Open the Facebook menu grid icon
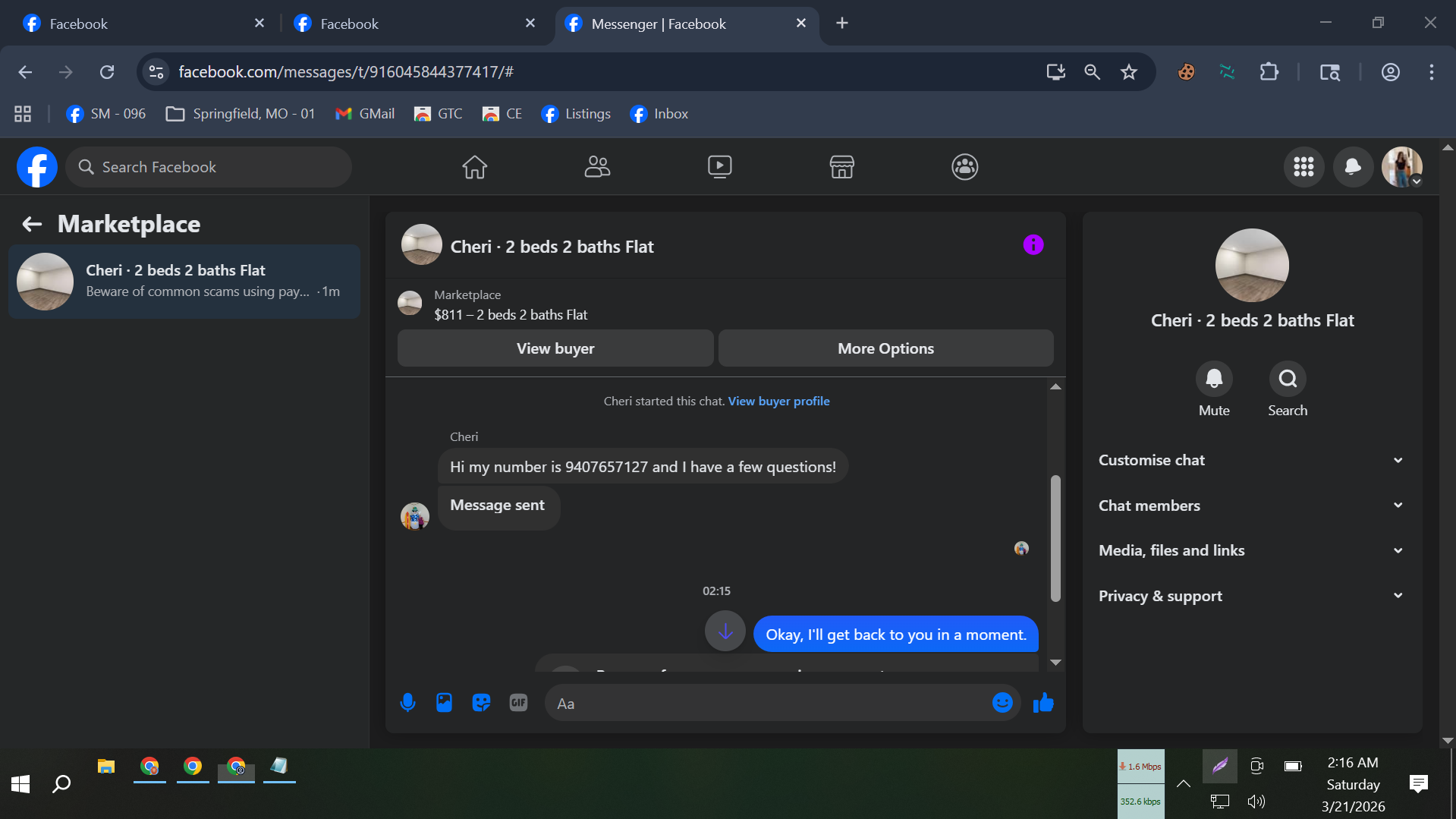 [x=1303, y=167]
